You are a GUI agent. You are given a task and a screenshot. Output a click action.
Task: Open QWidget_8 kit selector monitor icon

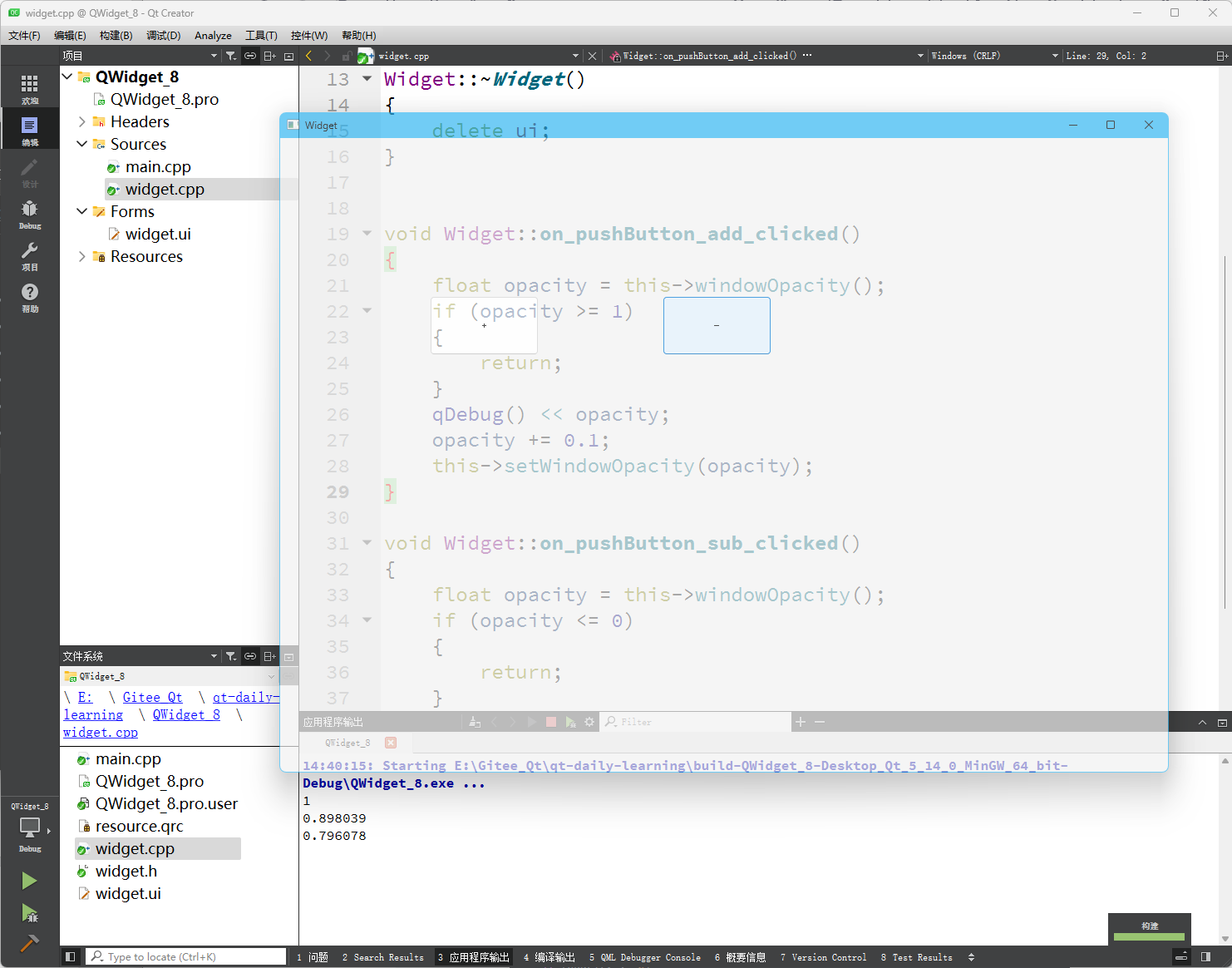coord(29,827)
